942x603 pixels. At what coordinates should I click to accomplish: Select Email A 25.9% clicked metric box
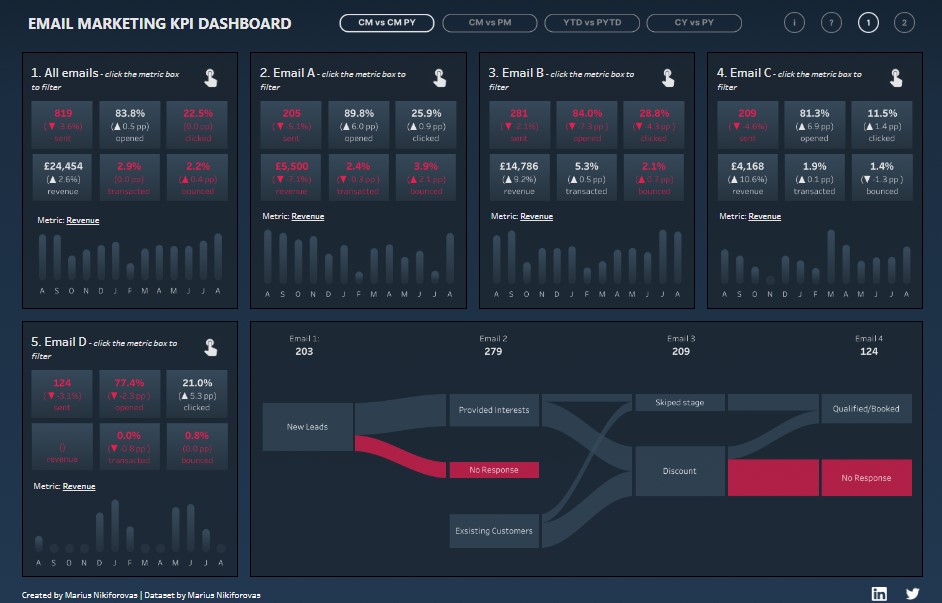[426, 125]
